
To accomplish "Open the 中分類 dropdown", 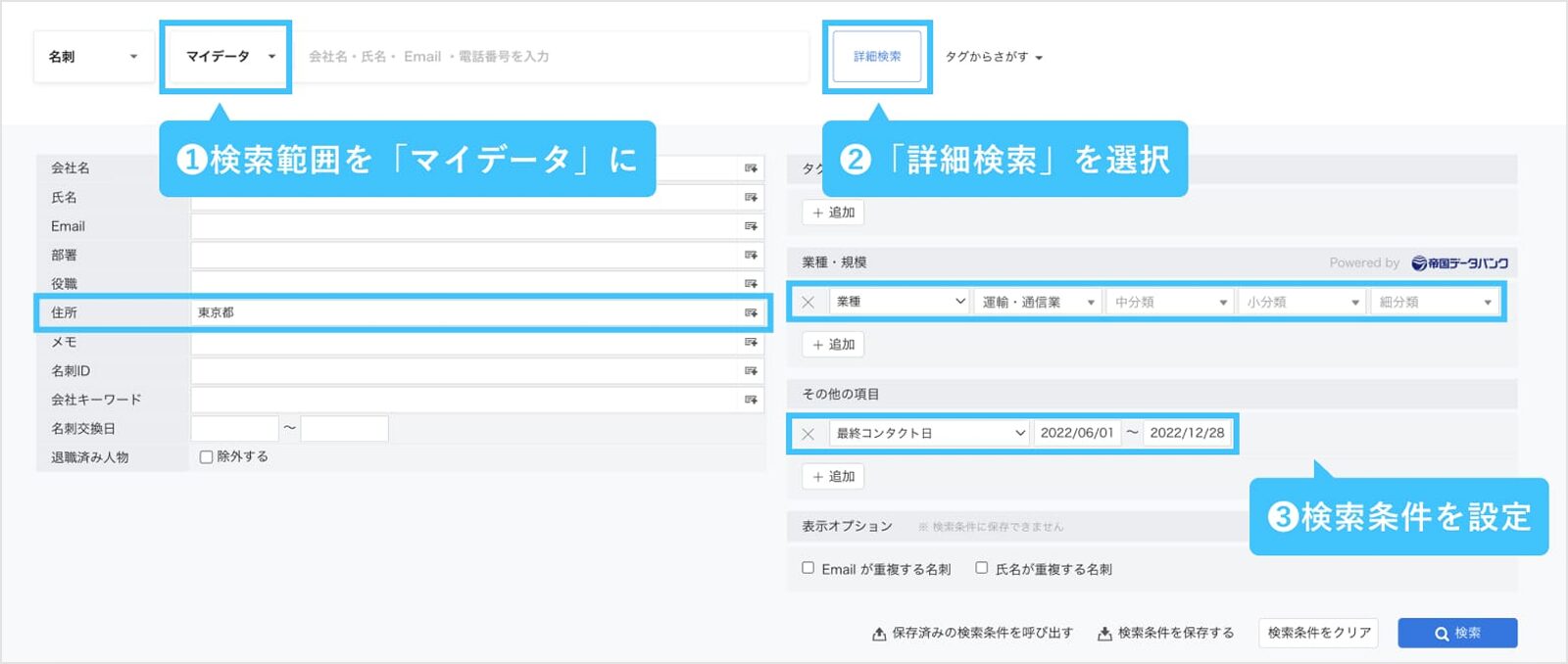I will [x=1170, y=302].
